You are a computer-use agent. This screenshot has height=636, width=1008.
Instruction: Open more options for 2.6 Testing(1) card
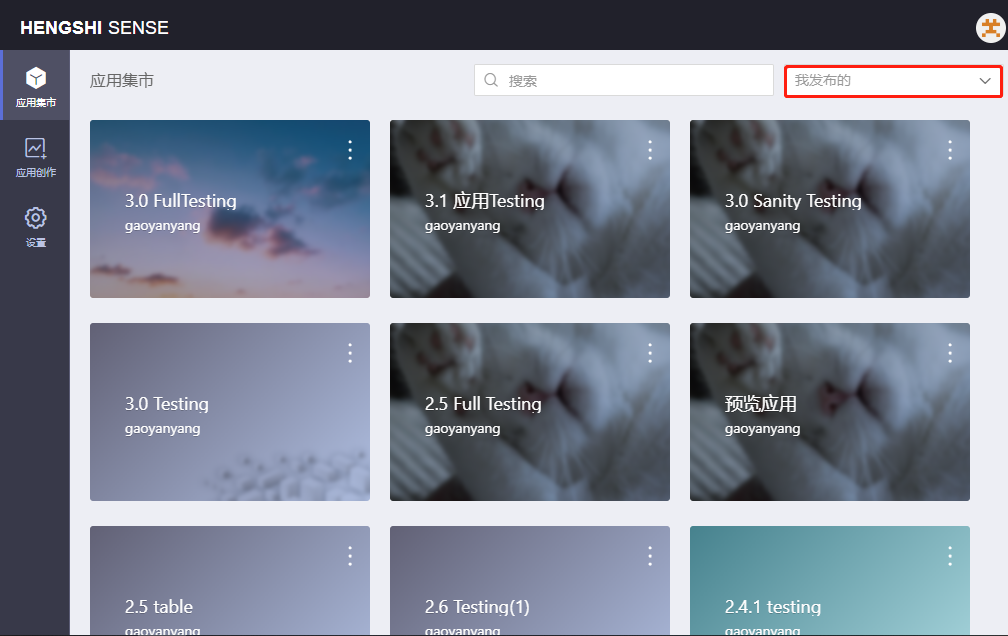coord(650,556)
